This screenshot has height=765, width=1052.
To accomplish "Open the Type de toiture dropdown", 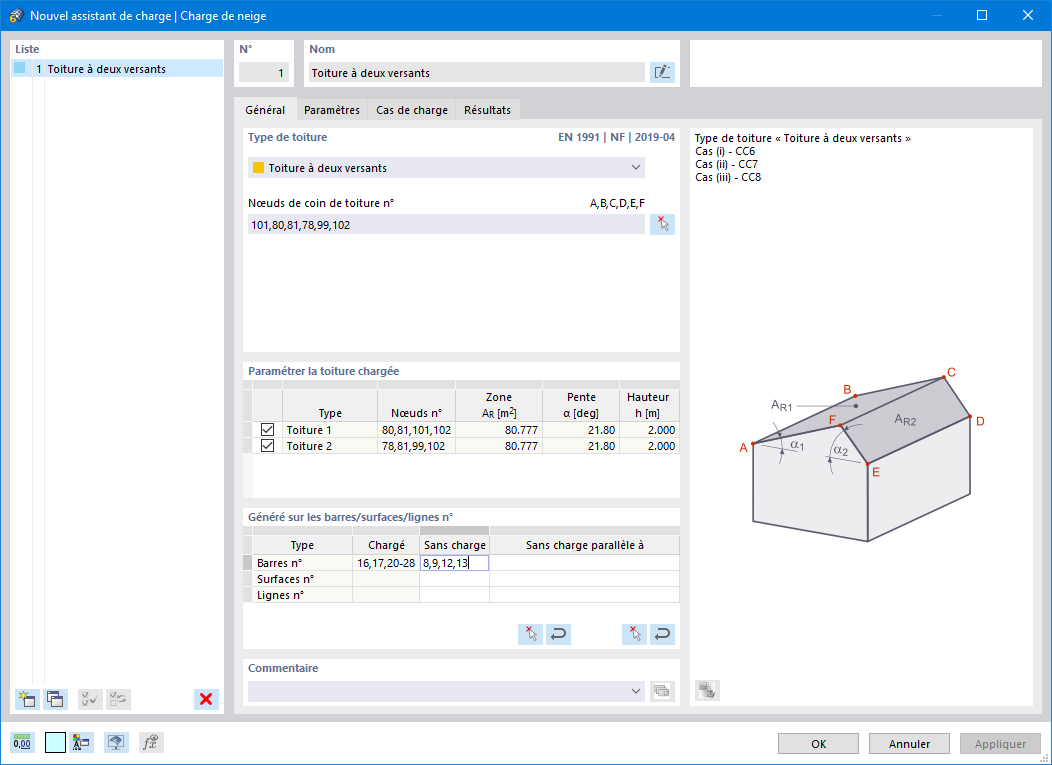I will point(446,168).
